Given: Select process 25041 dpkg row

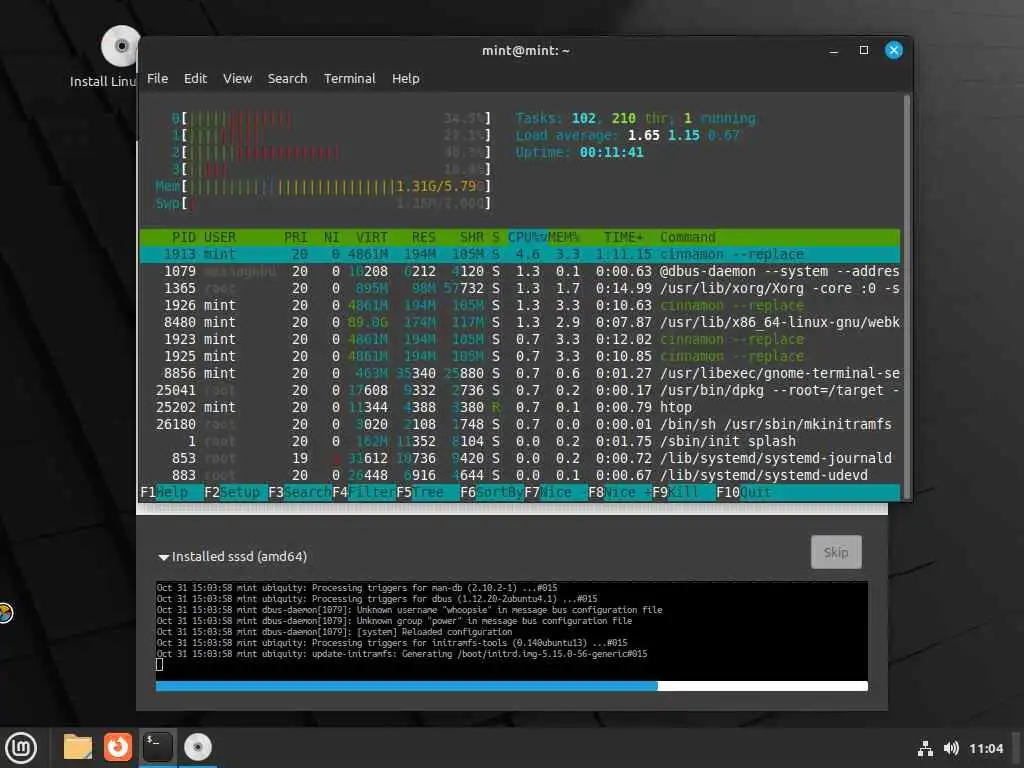Looking at the screenshot, I should click(x=519, y=390).
